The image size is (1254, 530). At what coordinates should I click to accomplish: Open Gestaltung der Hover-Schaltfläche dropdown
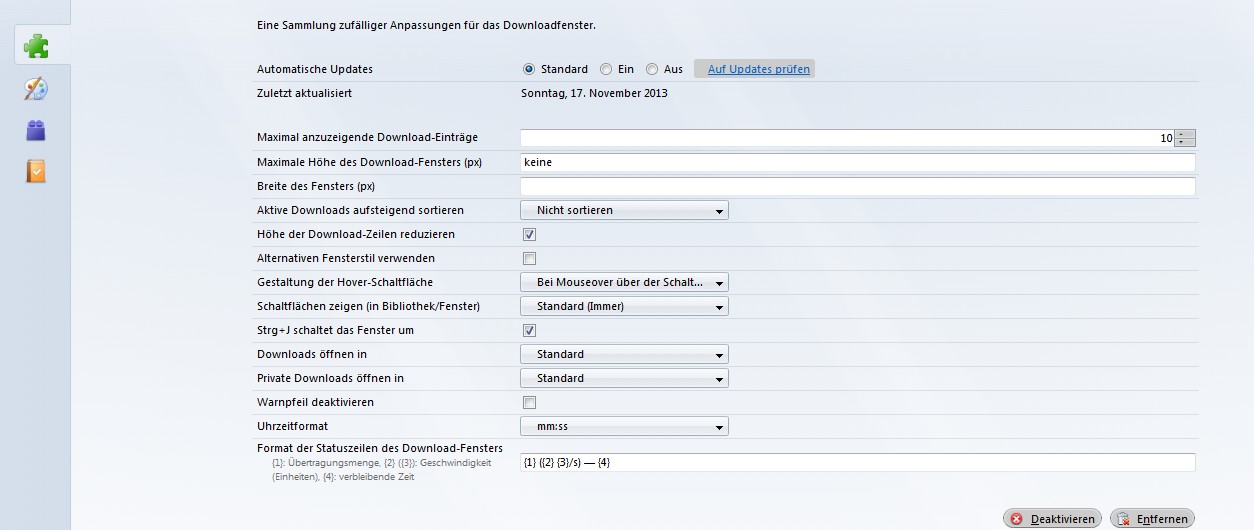pyautogui.click(x=624, y=283)
